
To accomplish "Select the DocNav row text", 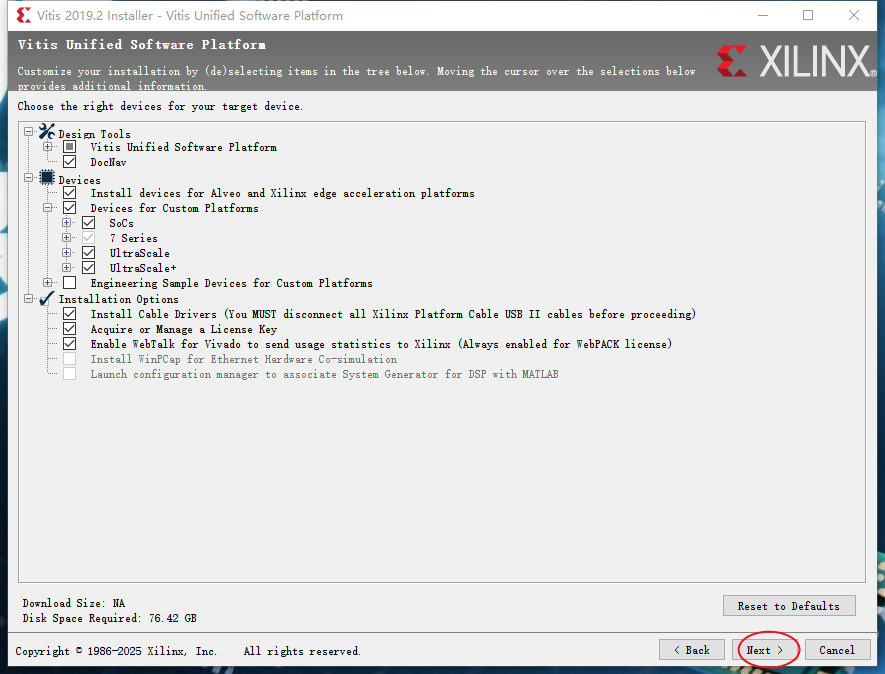I will tap(108, 163).
